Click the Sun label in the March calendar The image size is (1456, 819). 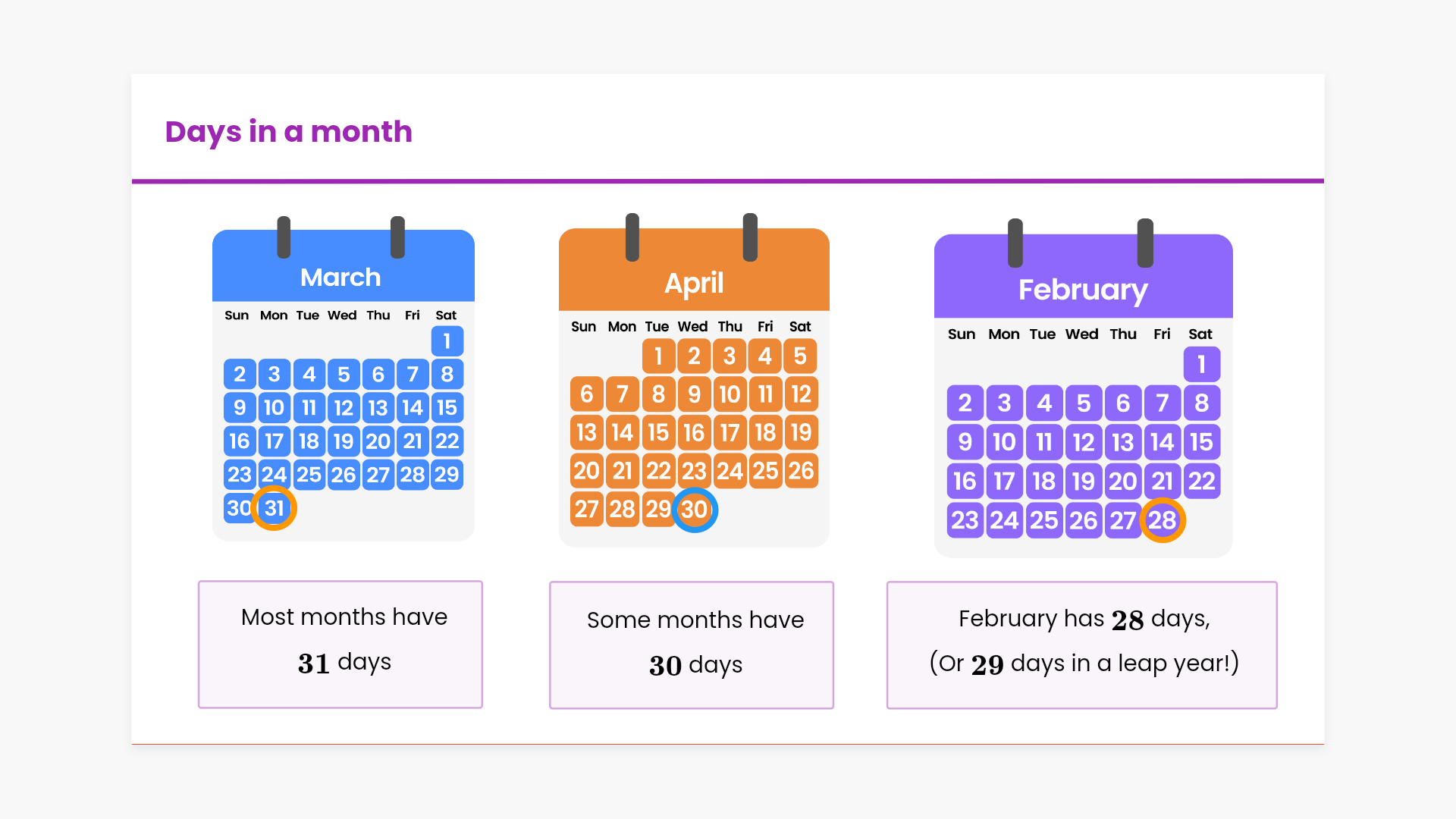237,315
